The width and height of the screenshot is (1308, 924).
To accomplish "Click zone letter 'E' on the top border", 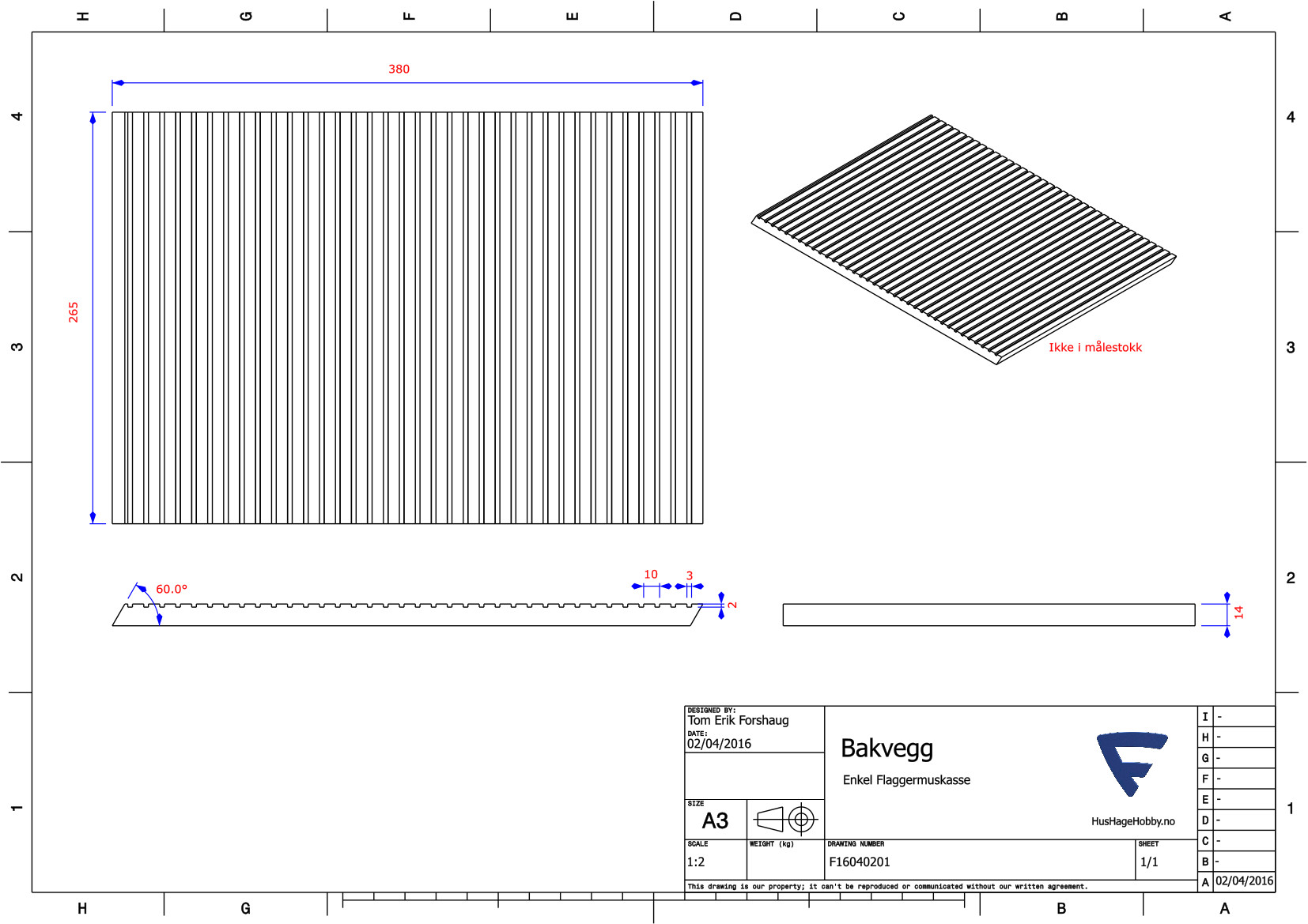I will pyautogui.click(x=573, y=16).
